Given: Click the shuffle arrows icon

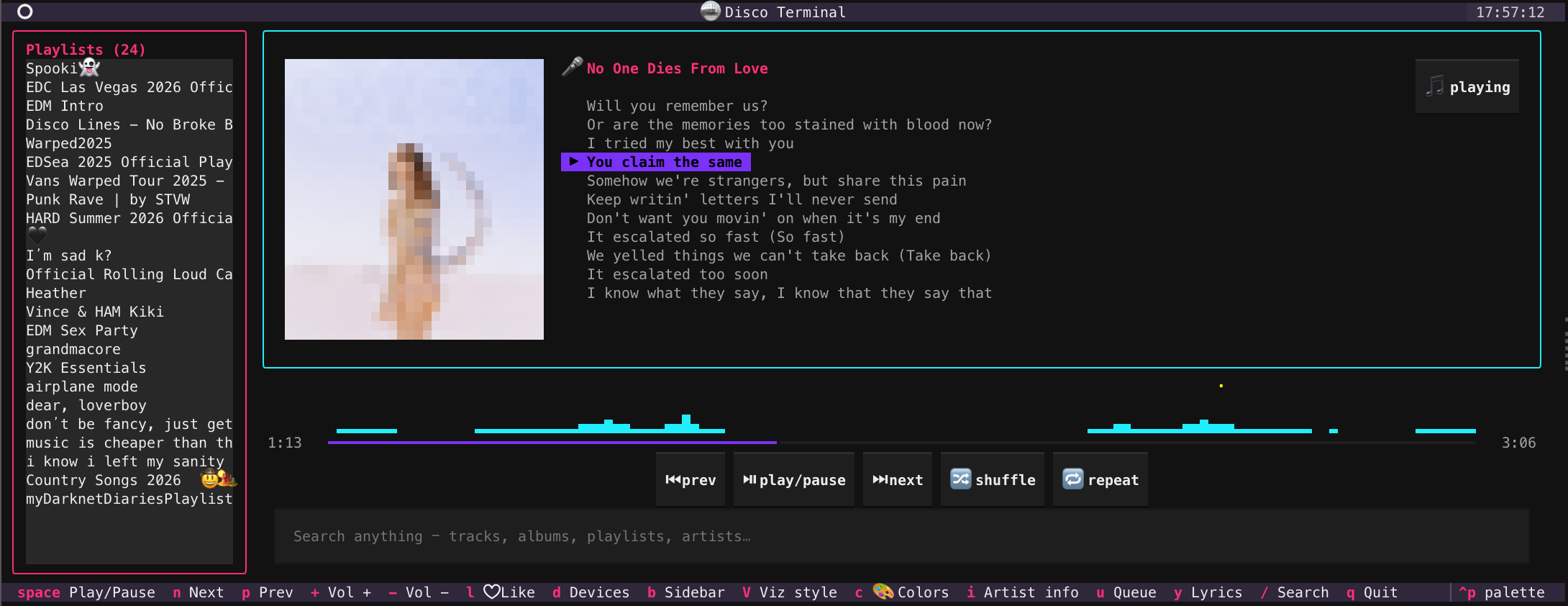Looking at the screenshot, I should click(960, 479).
